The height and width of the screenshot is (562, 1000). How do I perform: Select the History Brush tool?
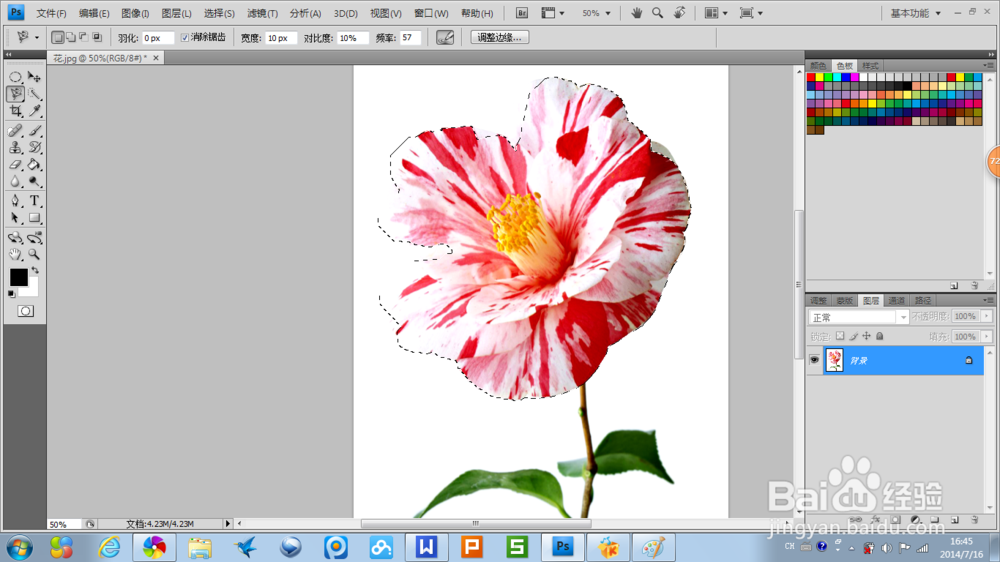click(34, 148)
